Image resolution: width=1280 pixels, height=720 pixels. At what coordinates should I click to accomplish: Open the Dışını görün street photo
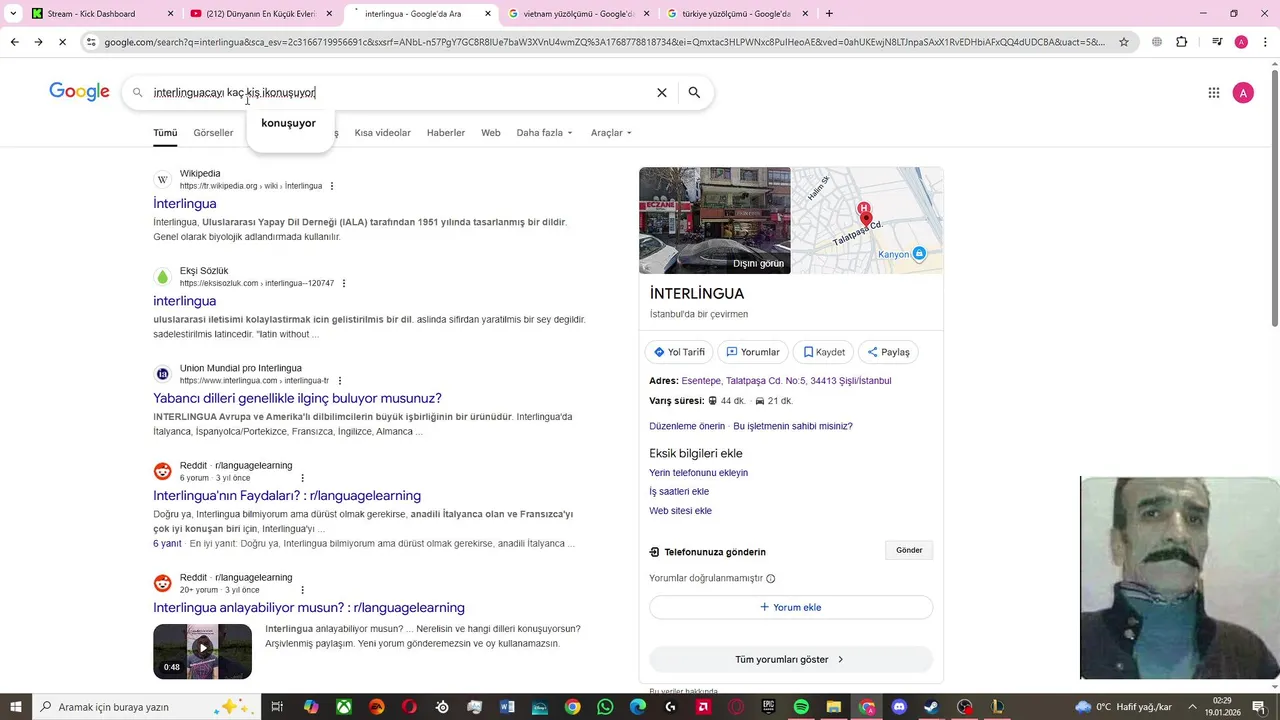715,220
